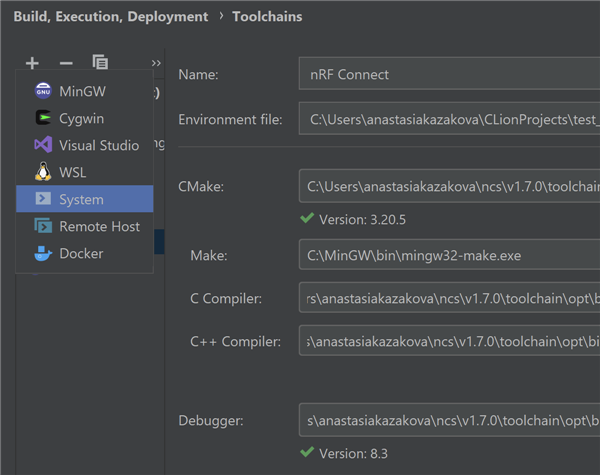Click the MinGW GNU icon
600x475 pixels.
(42, 91)
